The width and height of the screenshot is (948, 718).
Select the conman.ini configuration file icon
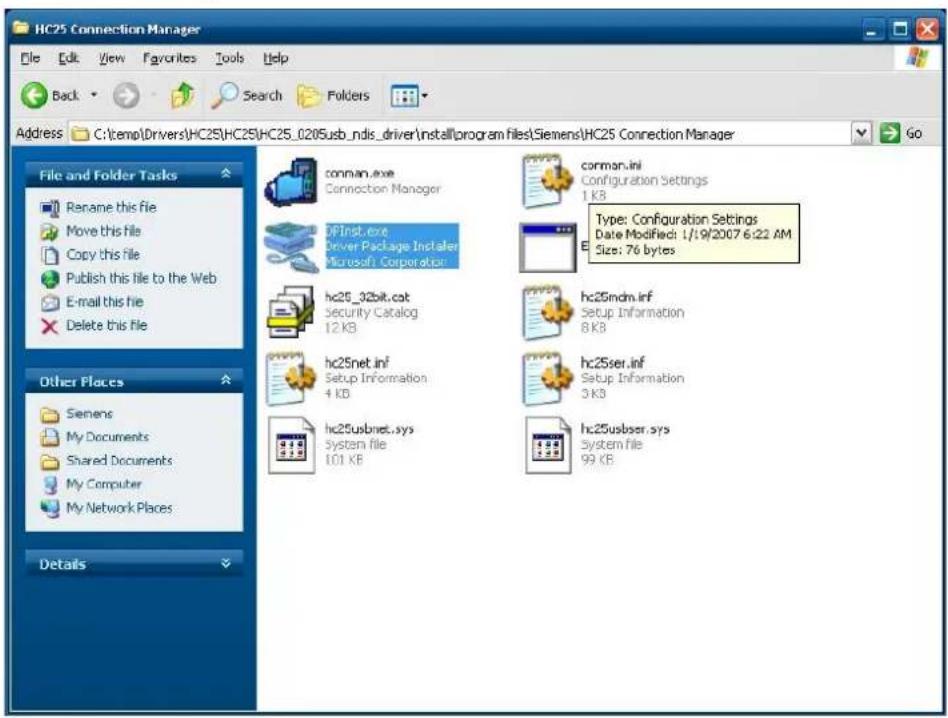[x=547, y=181]
